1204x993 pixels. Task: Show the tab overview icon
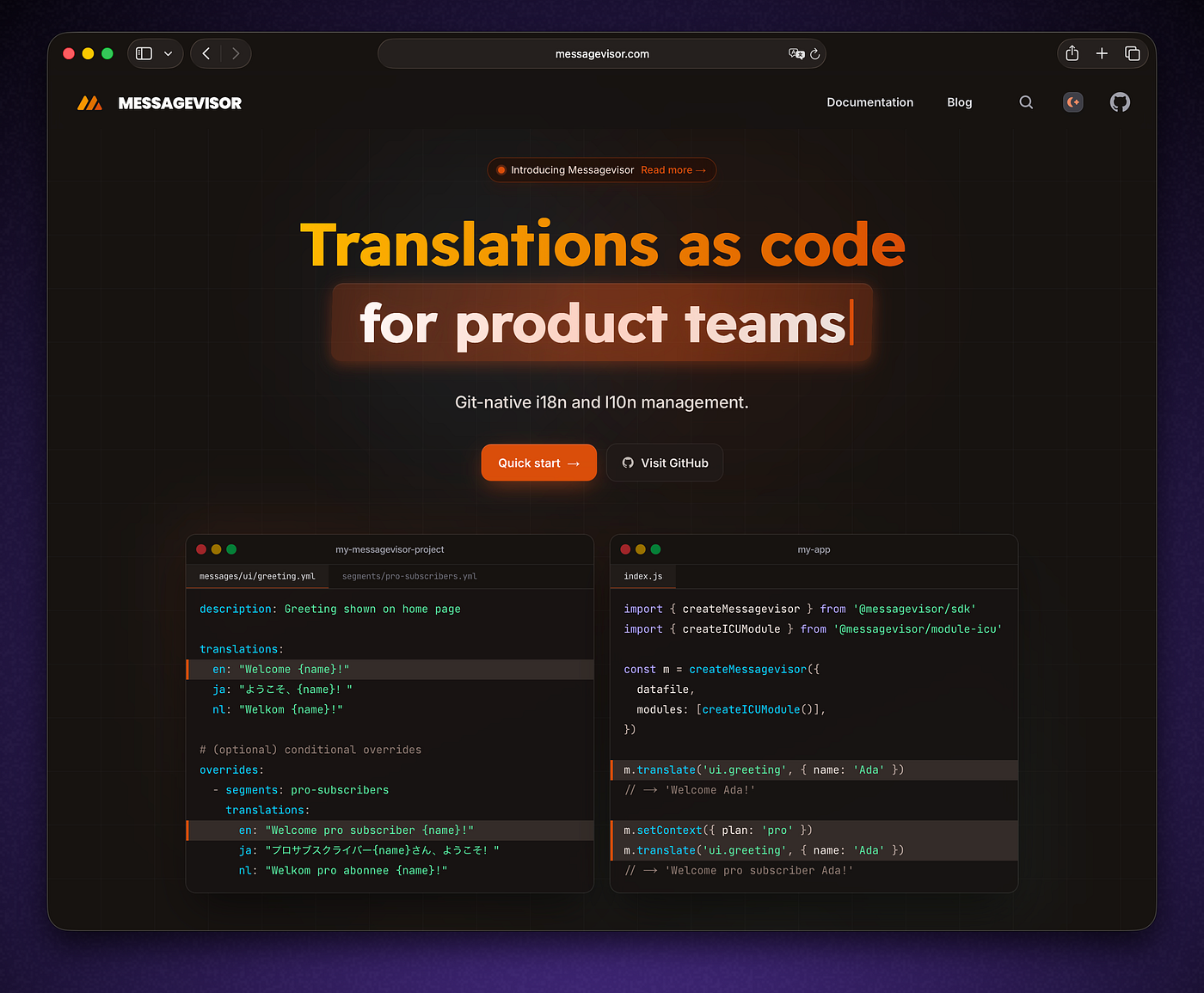tap(1133, 53)
